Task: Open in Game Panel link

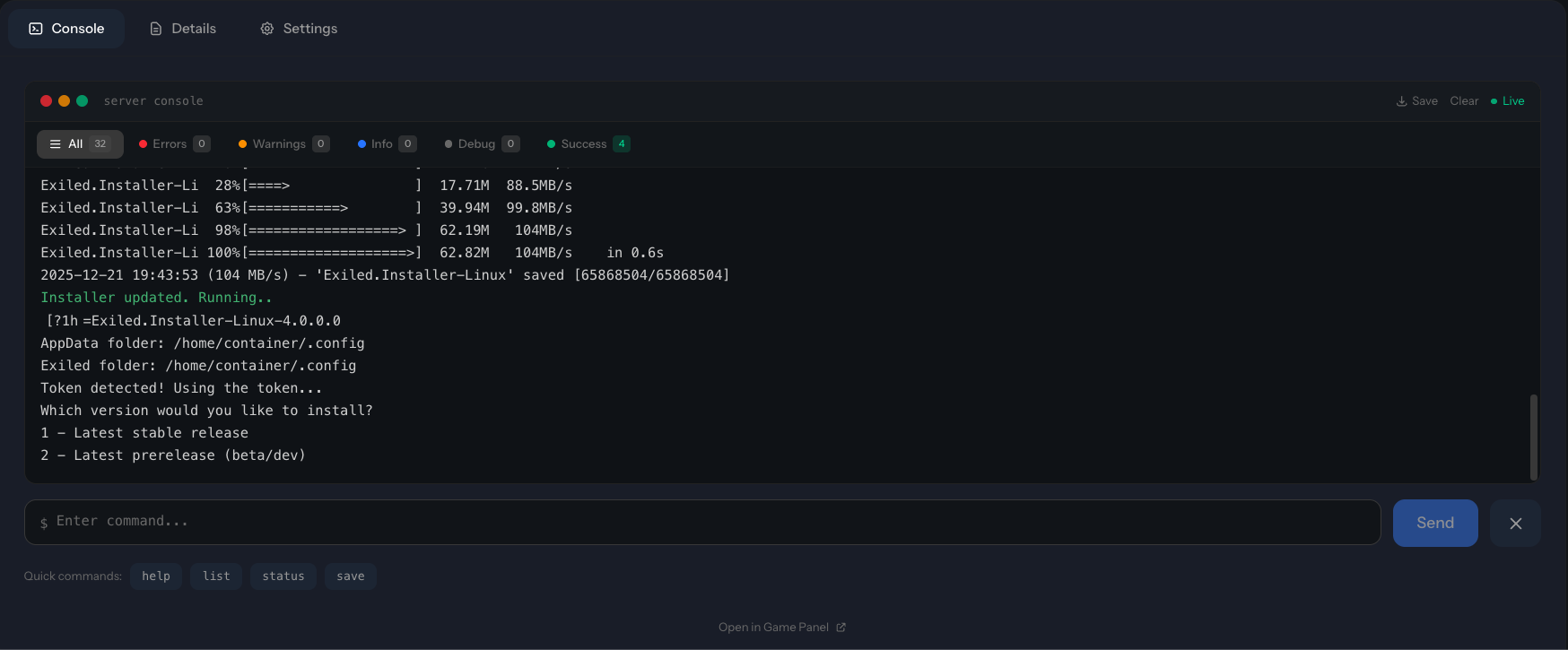Action: [x=781, y=628]
